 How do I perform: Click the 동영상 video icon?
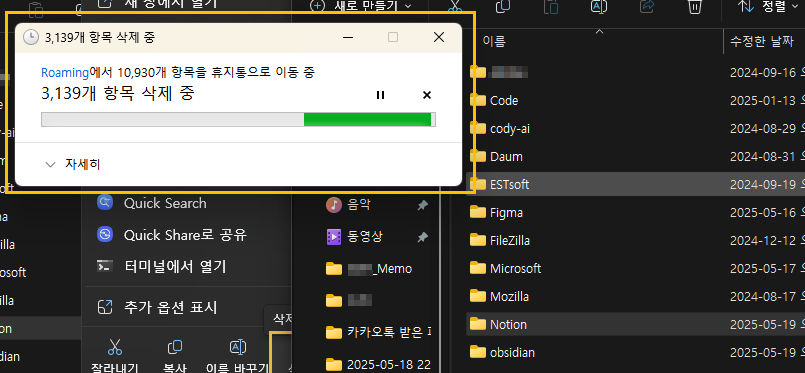[x=334, y=237]
